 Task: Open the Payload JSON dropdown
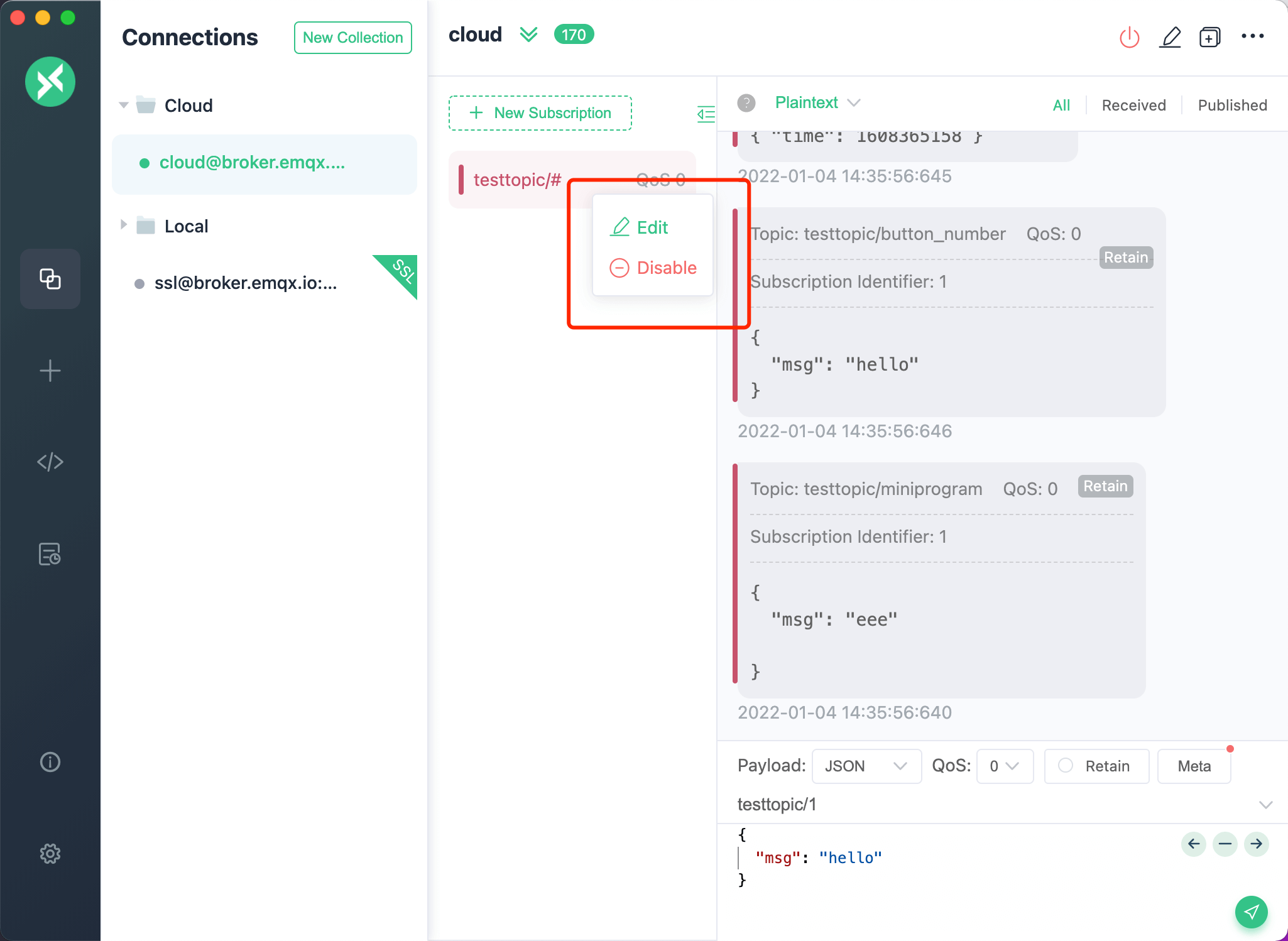point(866,766)
